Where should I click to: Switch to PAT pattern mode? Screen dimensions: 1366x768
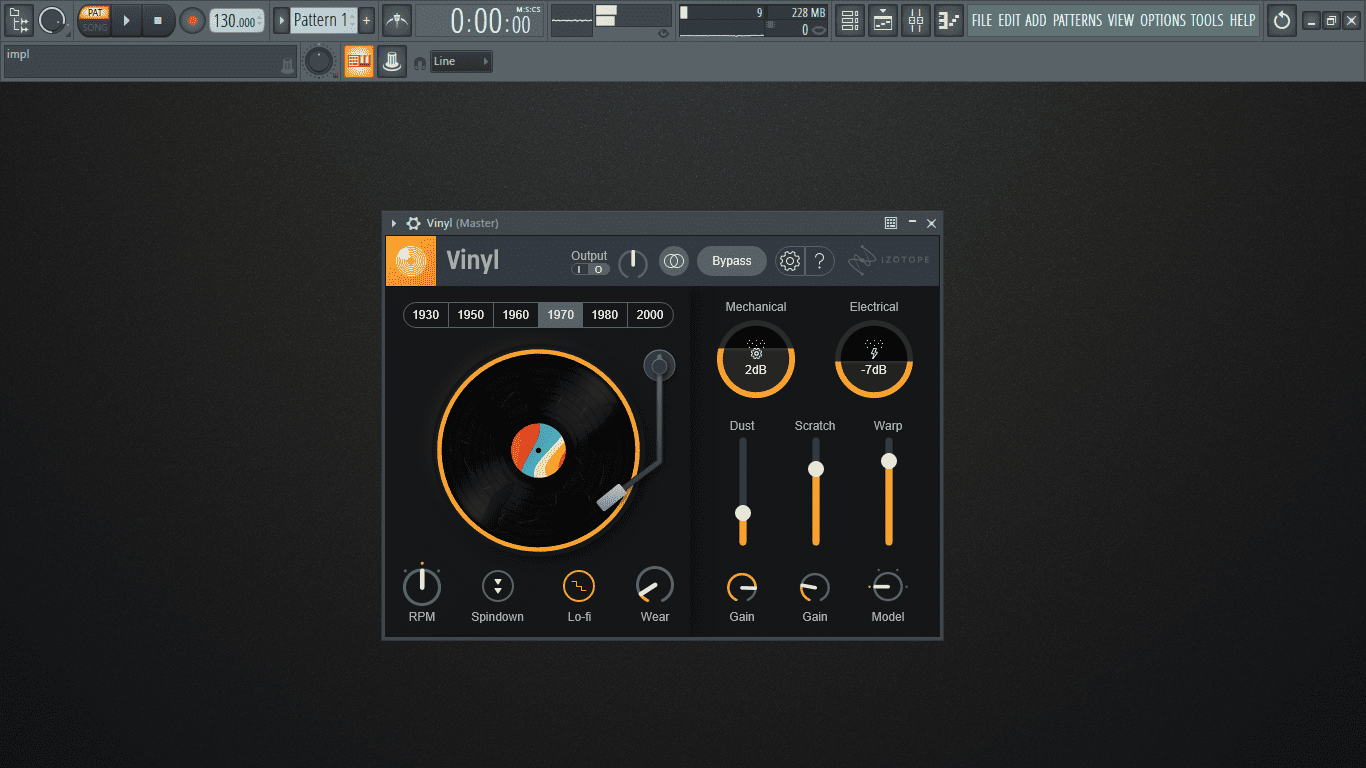[95, 13]
